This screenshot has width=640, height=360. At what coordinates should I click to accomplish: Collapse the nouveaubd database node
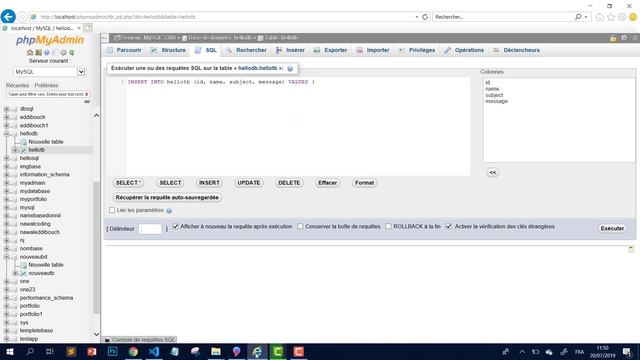[6, 257]
